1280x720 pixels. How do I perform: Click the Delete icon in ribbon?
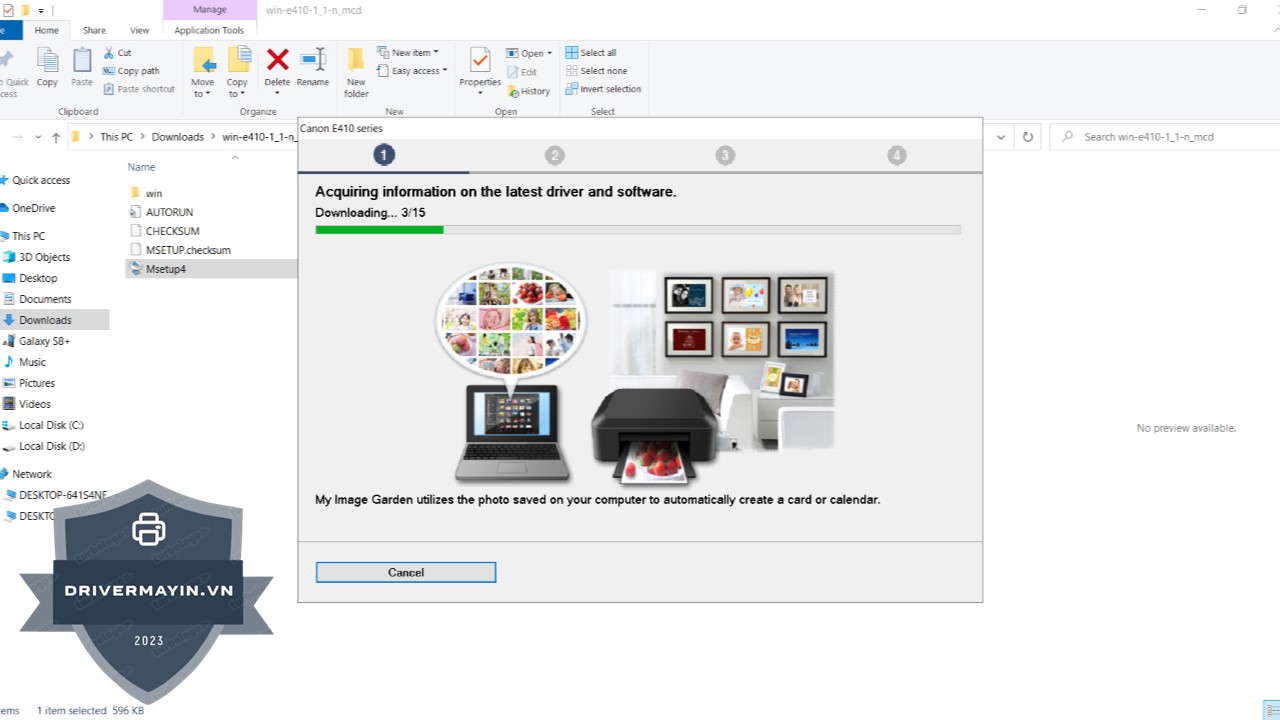coord(277,62)
